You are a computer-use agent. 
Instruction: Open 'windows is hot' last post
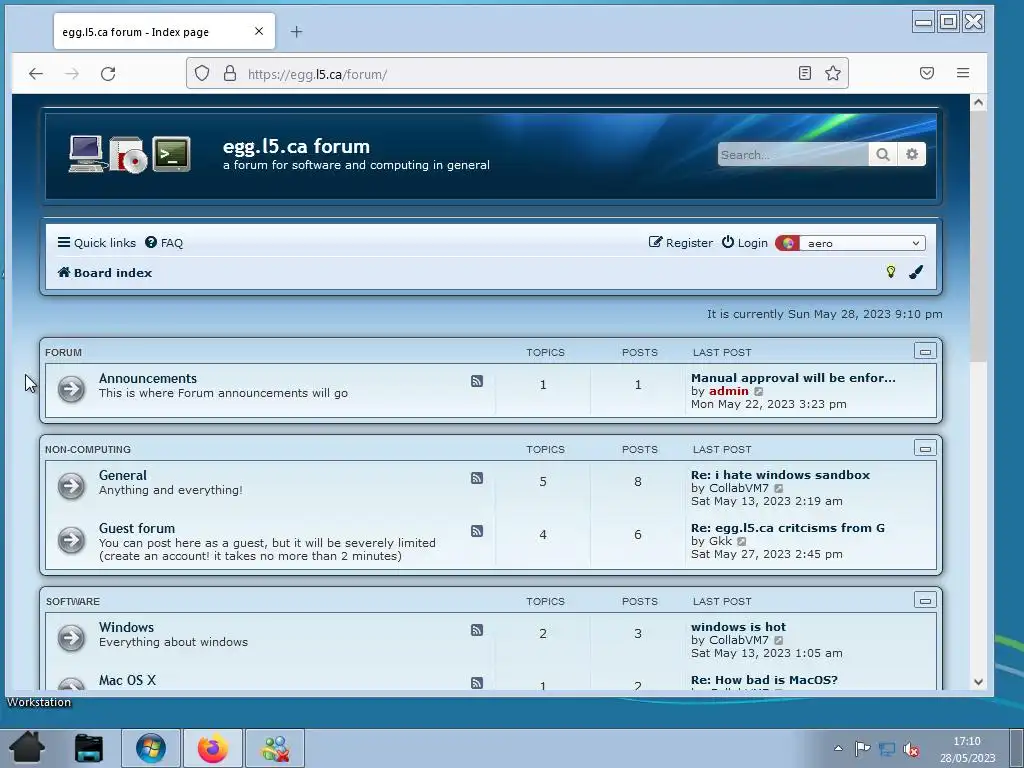point(739,626)
